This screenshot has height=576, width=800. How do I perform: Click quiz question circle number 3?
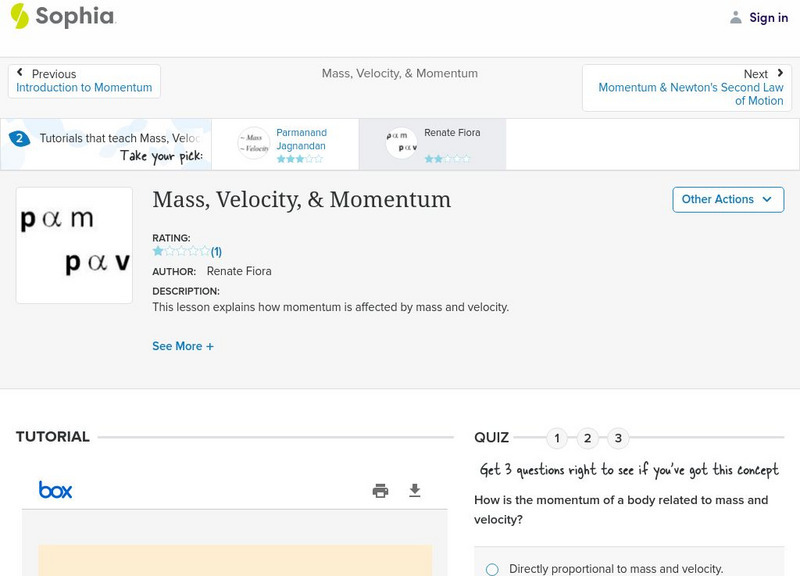click(x=619, y=438)
